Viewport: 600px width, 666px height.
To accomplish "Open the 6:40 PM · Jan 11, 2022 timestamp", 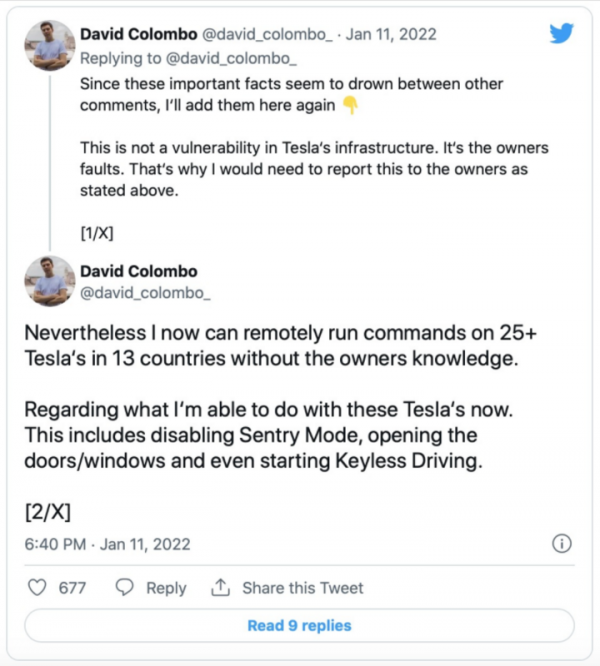I will (x=107, y=545).
